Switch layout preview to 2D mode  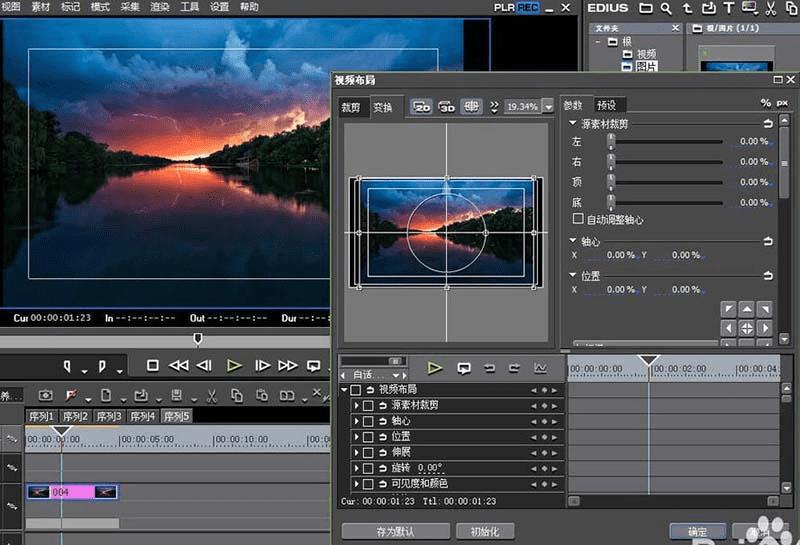421,106
